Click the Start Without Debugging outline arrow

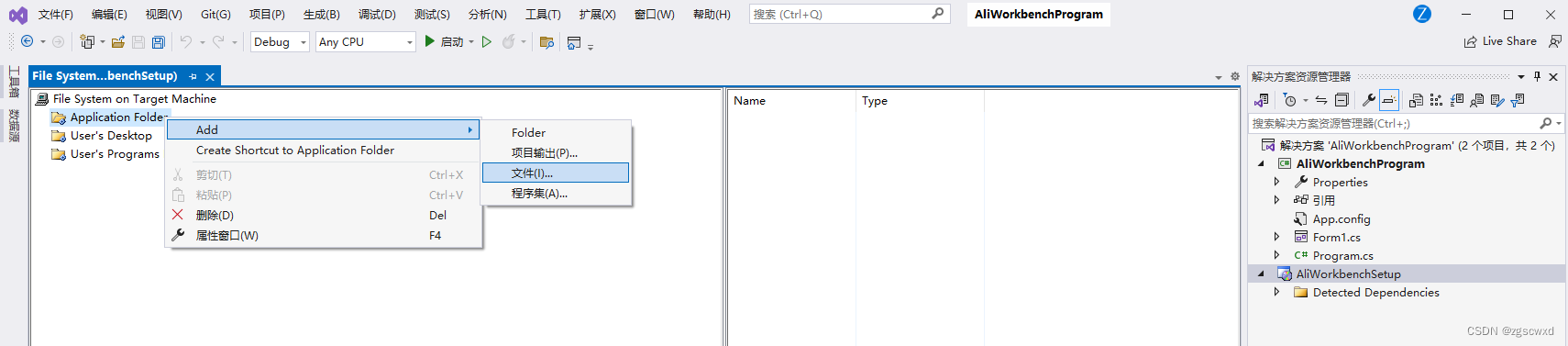[x=487, y=41]
